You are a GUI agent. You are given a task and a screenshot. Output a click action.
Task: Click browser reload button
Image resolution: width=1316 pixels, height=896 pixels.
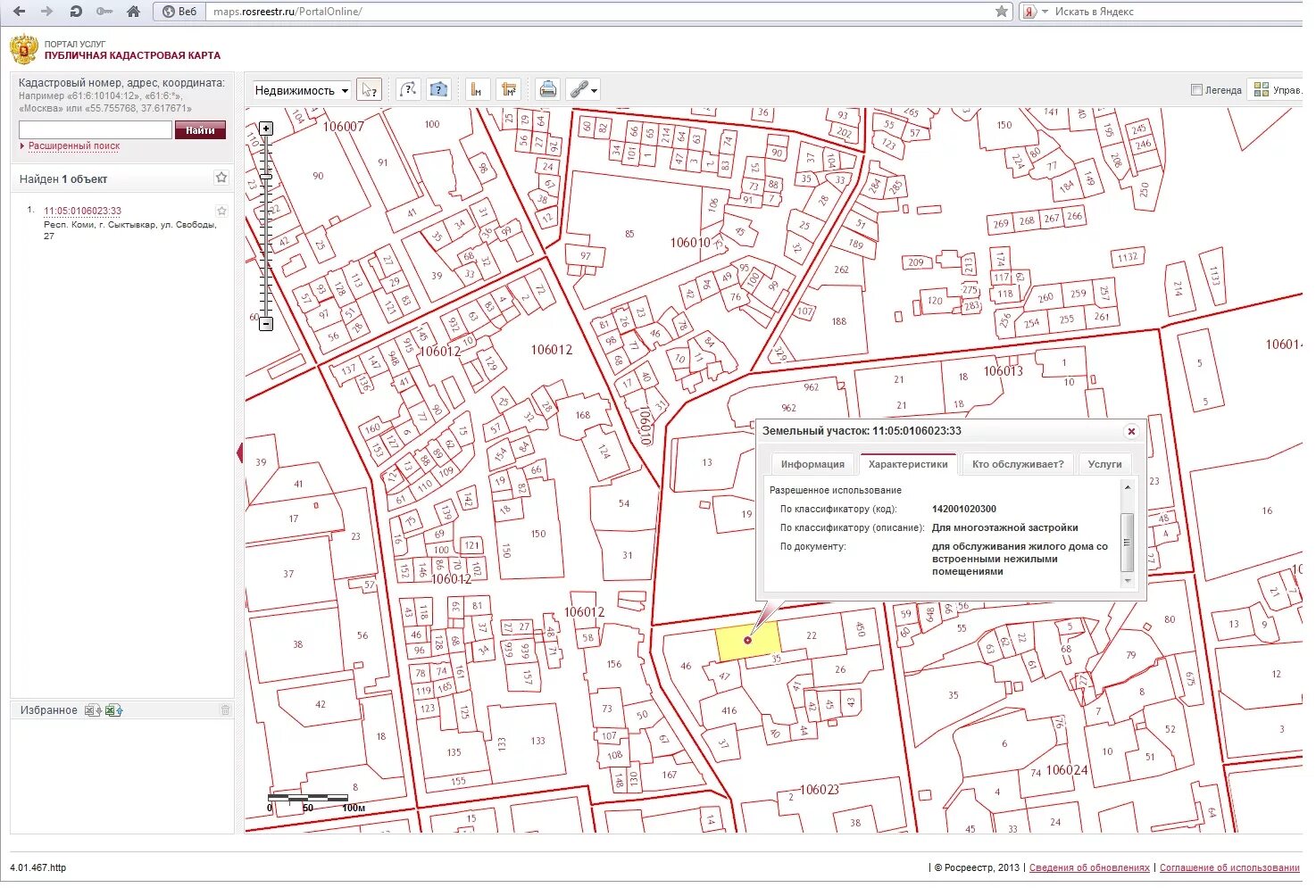point(76,12)
